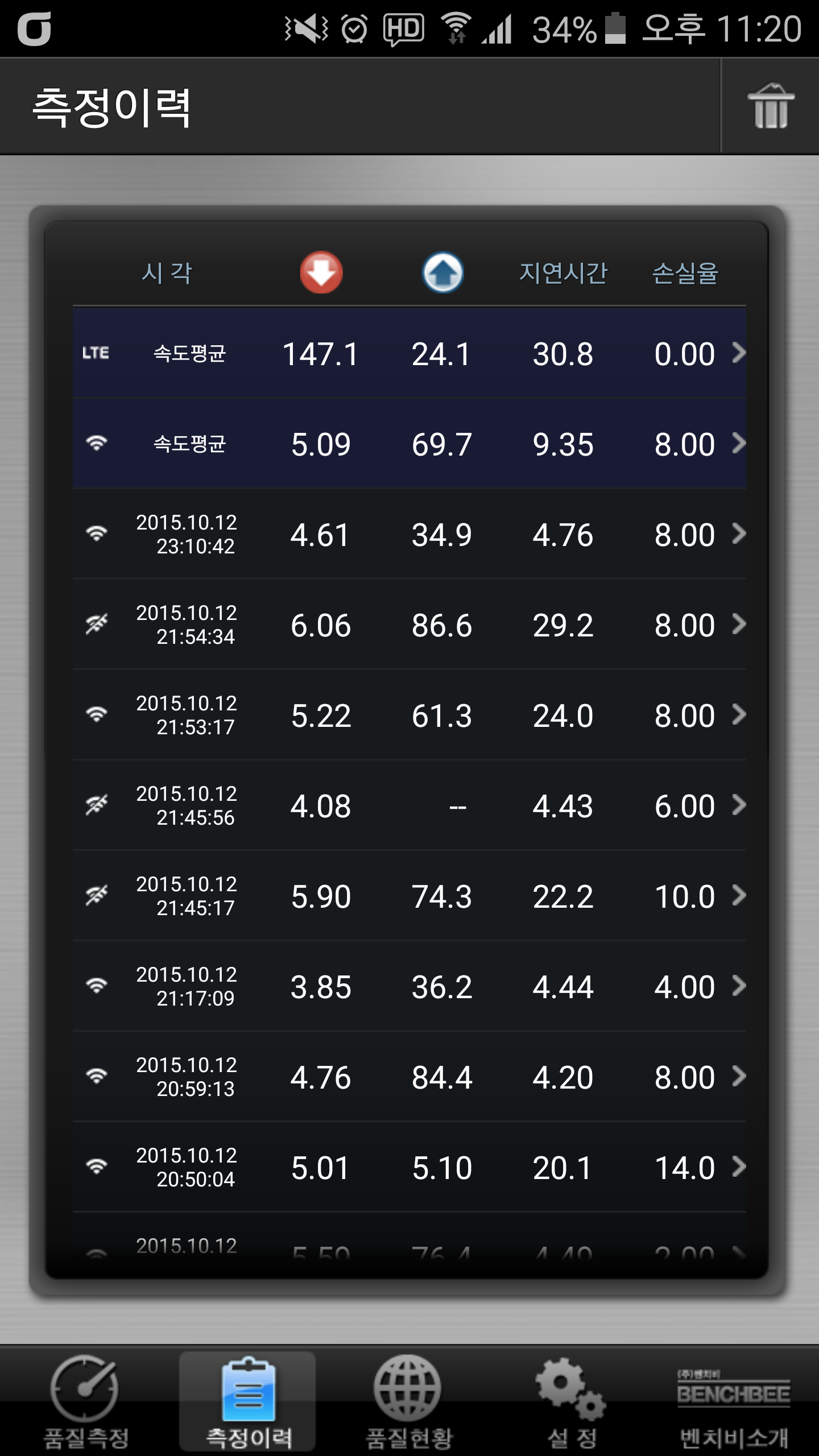Expand 21:53:17 measurement chevron
Viewport: 819px width, 1456px height.
739,714
